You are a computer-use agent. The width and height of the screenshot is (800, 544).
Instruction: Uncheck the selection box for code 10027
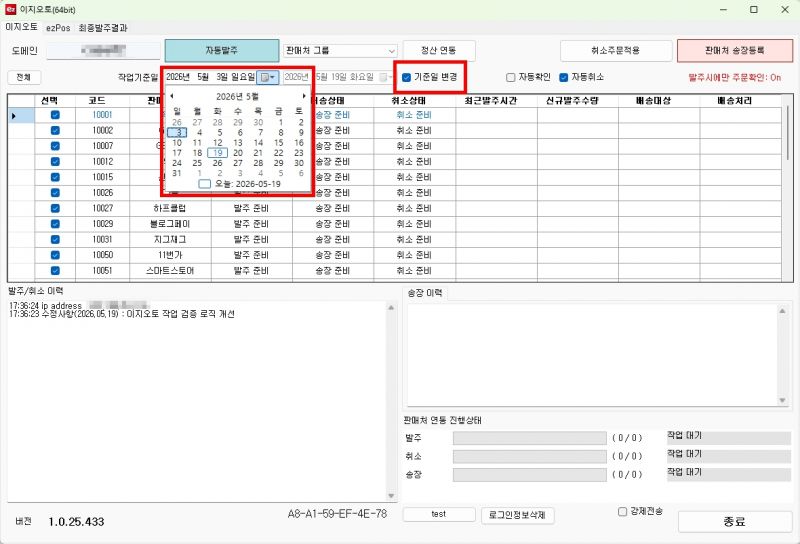coord(55,208)
